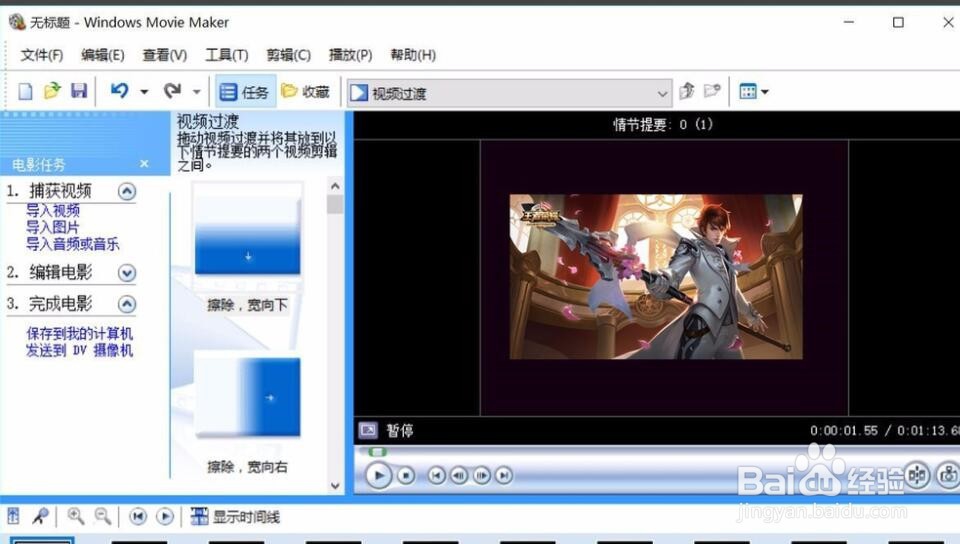Click the preview video image
The height and width of the screenshot is (544, 960).
coord(656,277)
